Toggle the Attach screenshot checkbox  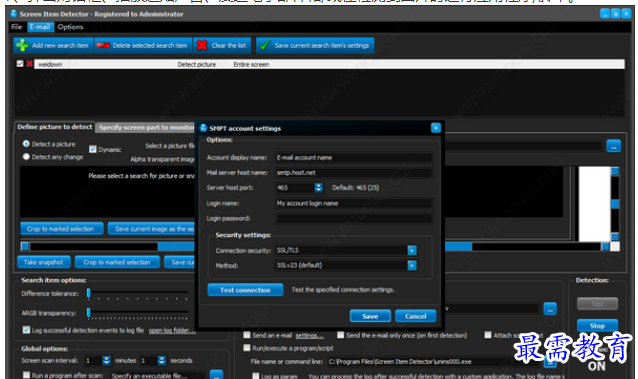(488, 335)
